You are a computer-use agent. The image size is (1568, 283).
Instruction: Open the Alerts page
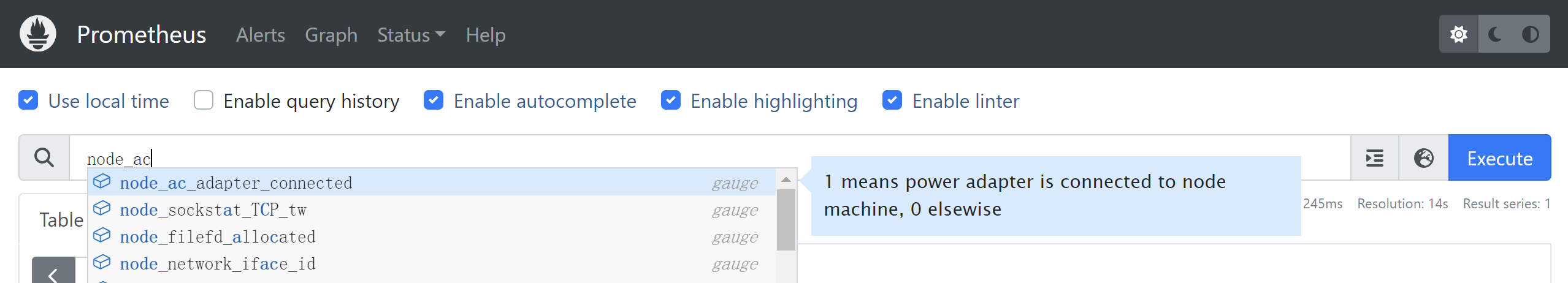261,35
